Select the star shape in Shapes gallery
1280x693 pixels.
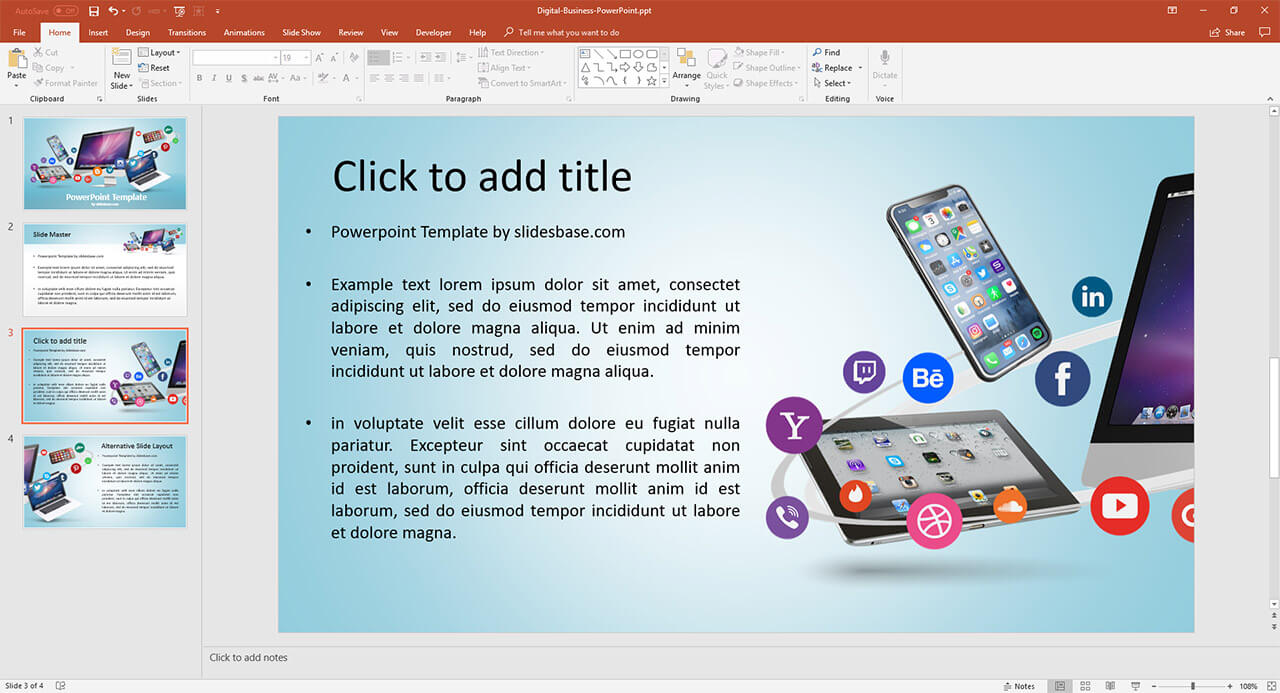pos(651,81)
